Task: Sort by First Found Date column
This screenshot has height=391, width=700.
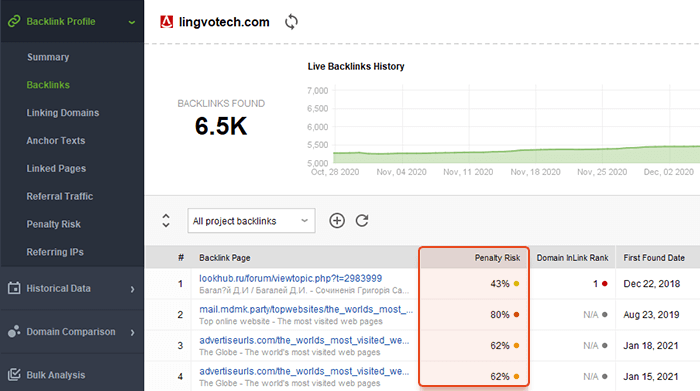Action: [654, 258]
